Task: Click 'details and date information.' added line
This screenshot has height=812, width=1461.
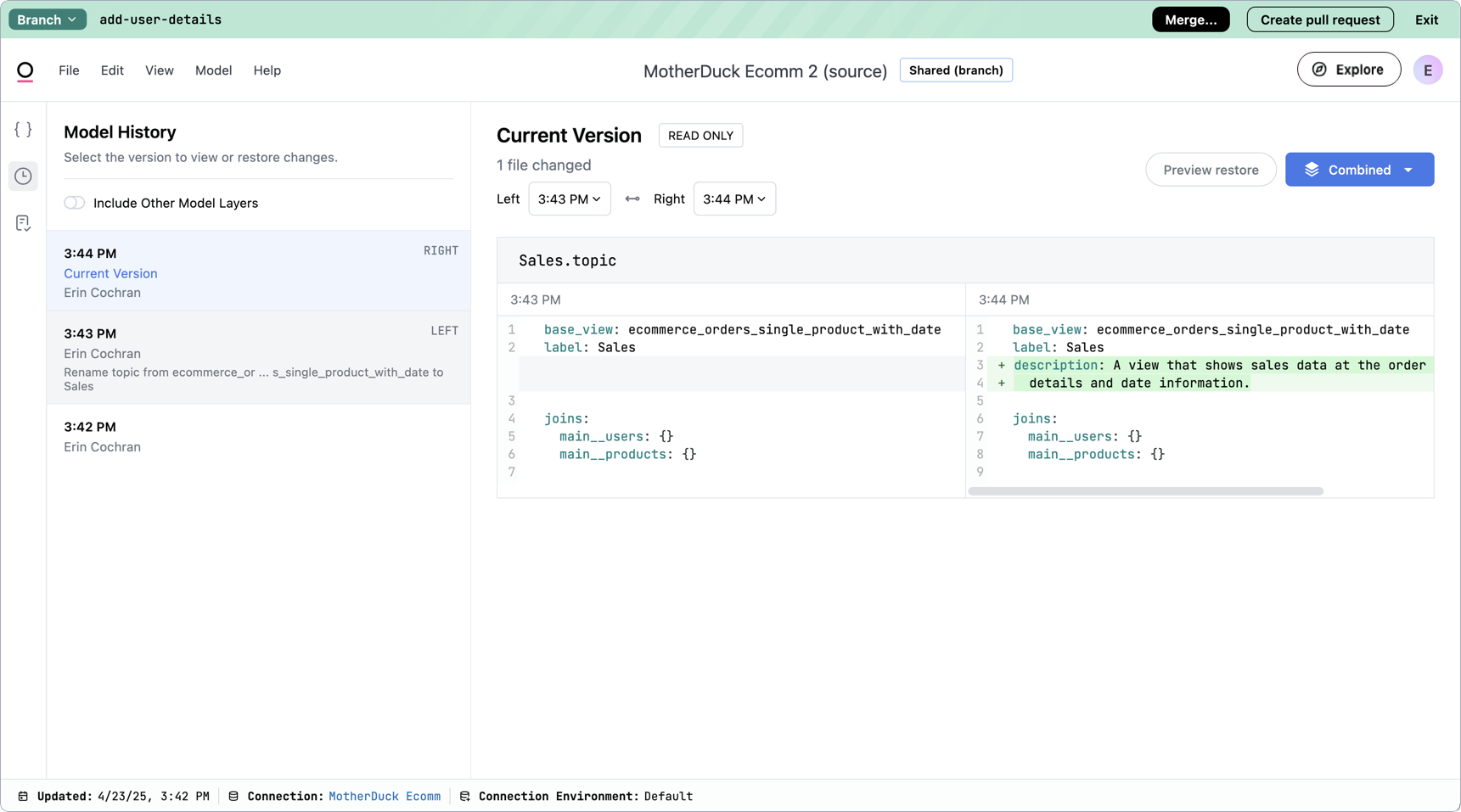Action: tap(1138, 383)
